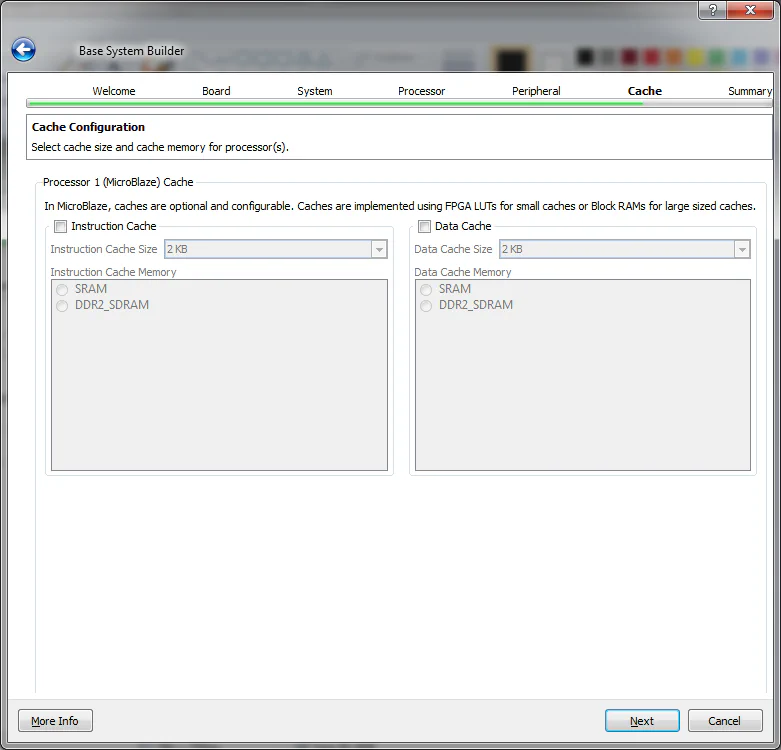This screenshot has height=750, width=781.
Task: Enable the Data Cache checkbox
Action: (x=425, y=227)
